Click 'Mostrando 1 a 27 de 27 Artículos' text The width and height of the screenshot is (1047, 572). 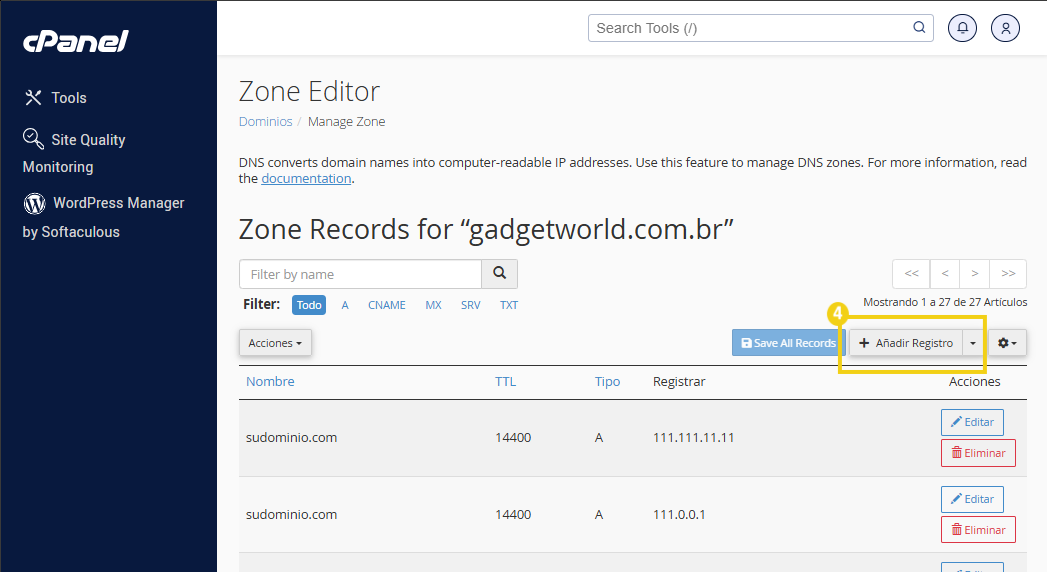pyautogui.click(x=945, y=302)
